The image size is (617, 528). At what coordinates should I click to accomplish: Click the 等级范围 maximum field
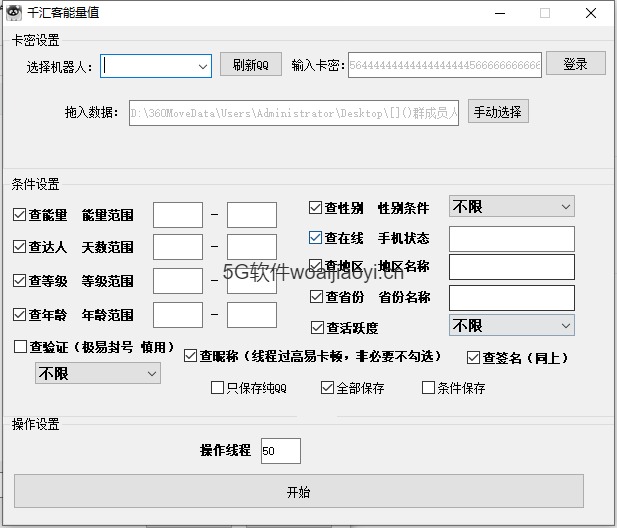click(252, 281)
